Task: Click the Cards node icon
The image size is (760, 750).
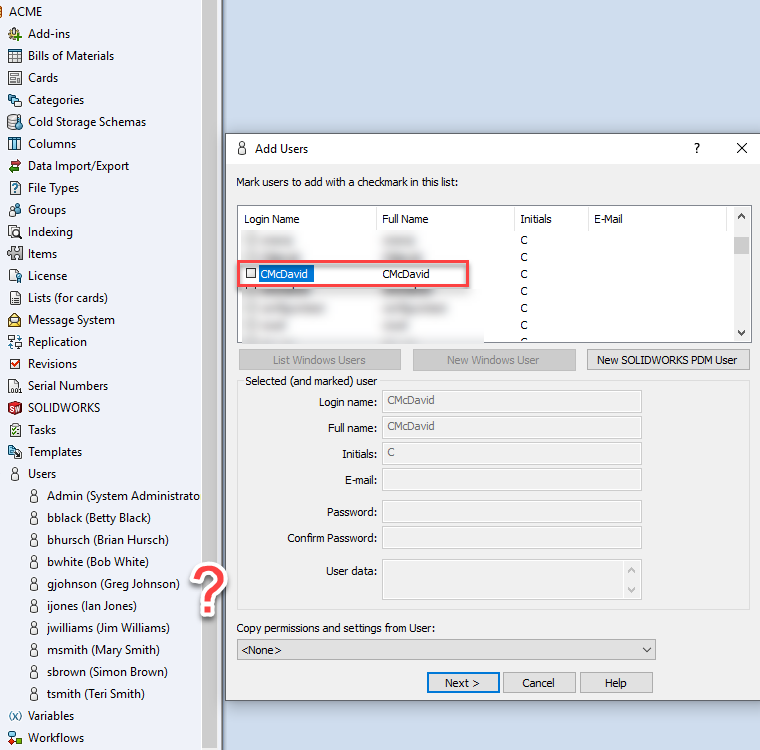Action: tap(15, 78)
